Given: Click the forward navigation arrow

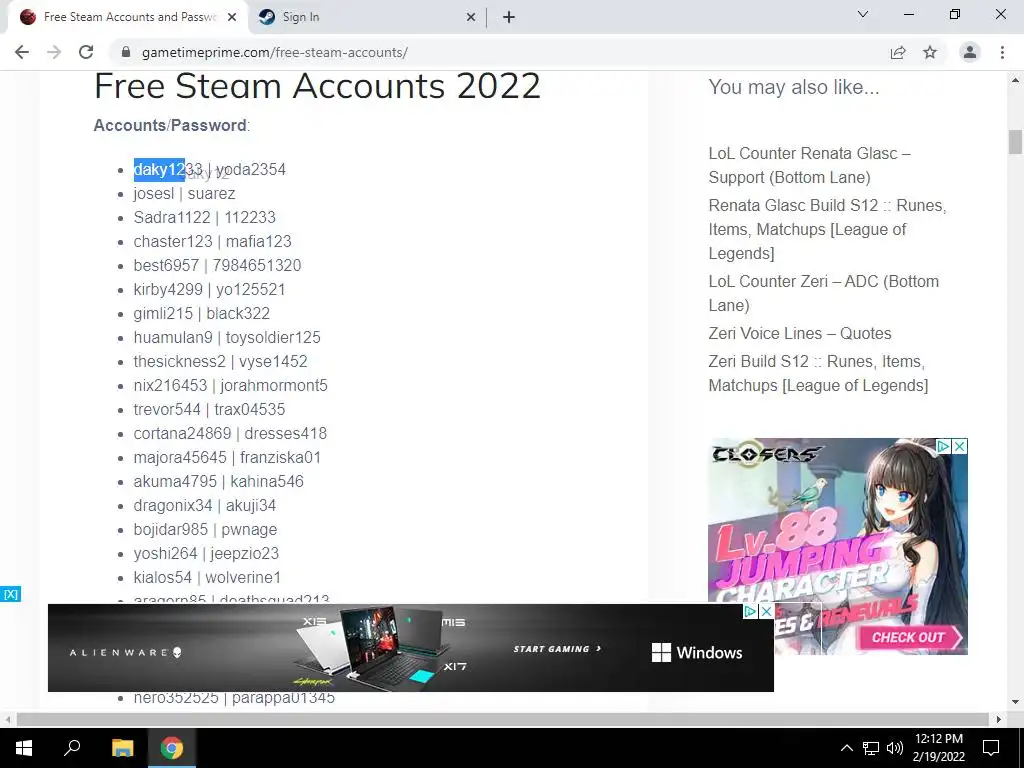Looking at the screenshot, I should (x=54, y=52).
